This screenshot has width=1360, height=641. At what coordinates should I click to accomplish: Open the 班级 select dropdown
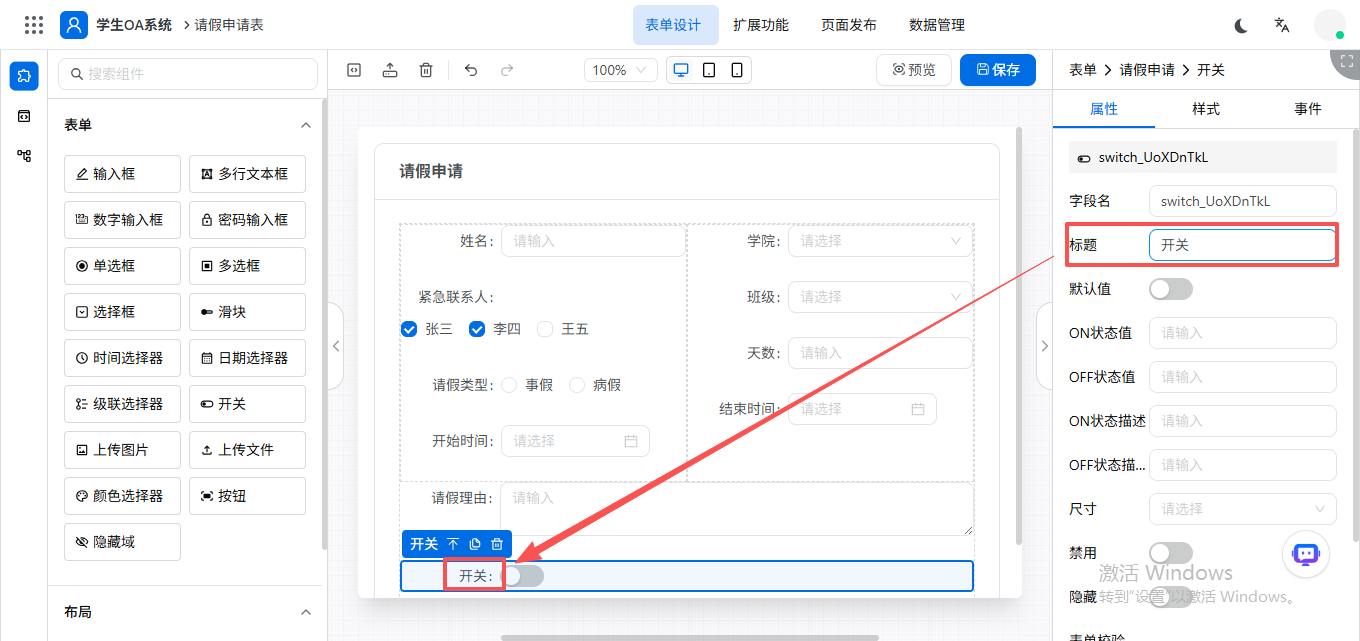pyautogui.click(x=880, y=297)
